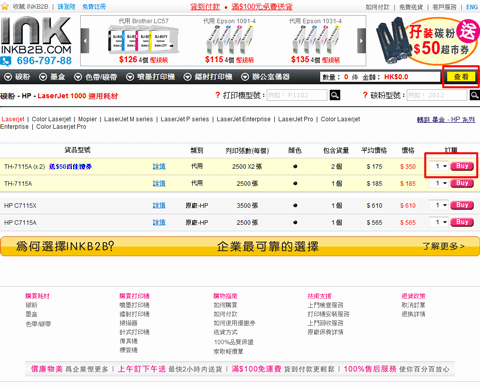The height and width of the screenshot is (388, 480).
Task: Expand the 鐳射打印機 laser printer menu
Action: tap(208, 77)
